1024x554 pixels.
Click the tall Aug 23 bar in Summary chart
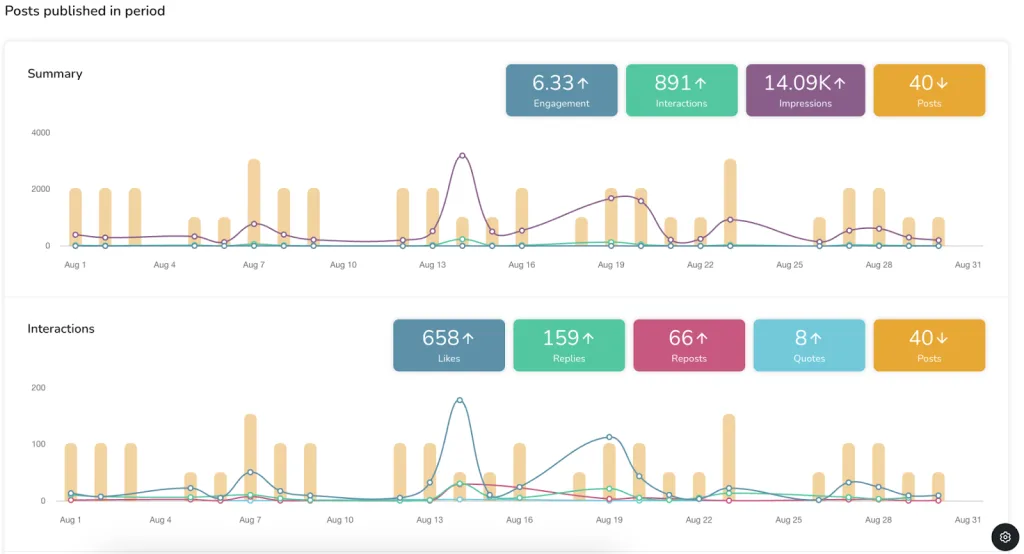tap(730, 203)
